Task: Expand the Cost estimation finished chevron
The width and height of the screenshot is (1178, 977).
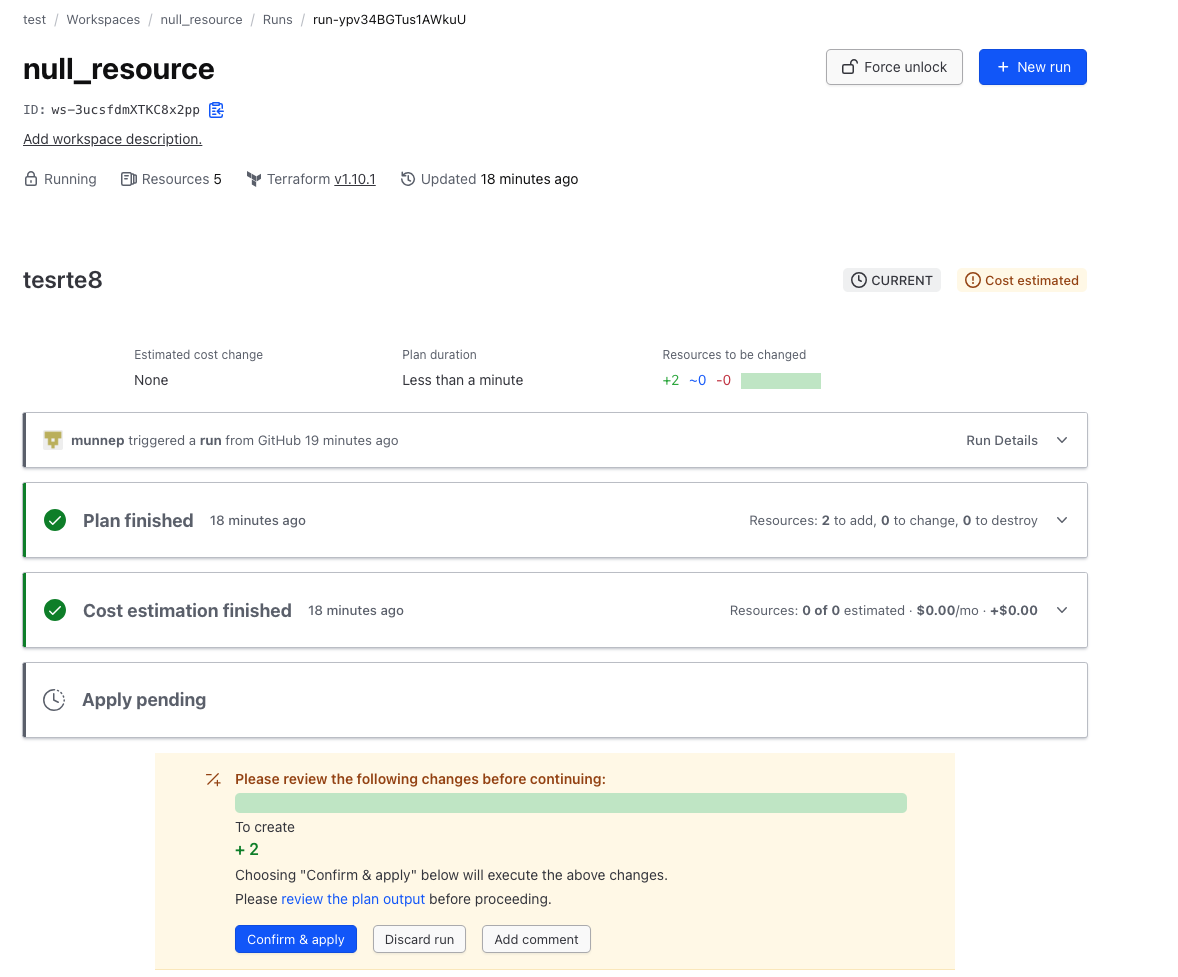Action: [x=1062, y=610]
